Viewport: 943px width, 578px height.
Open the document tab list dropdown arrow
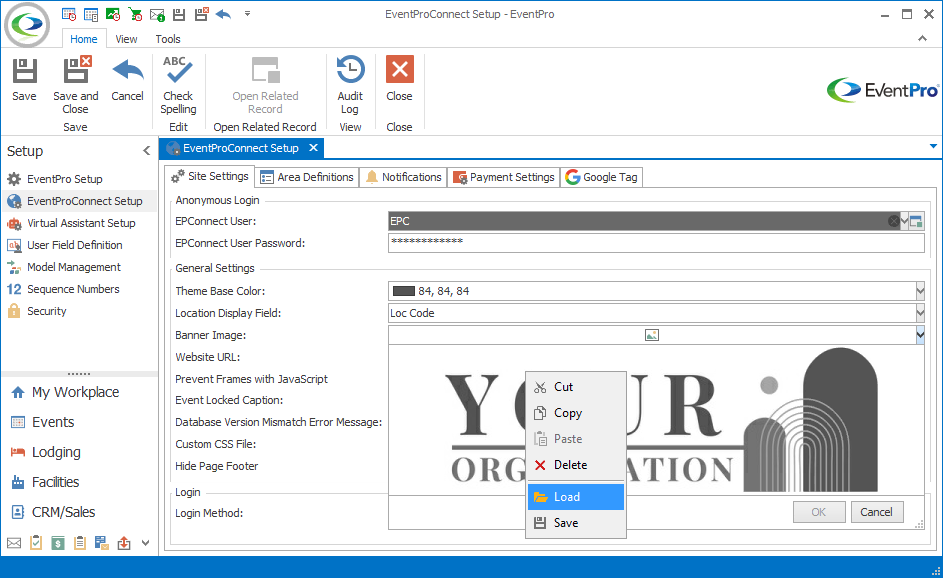933,146
